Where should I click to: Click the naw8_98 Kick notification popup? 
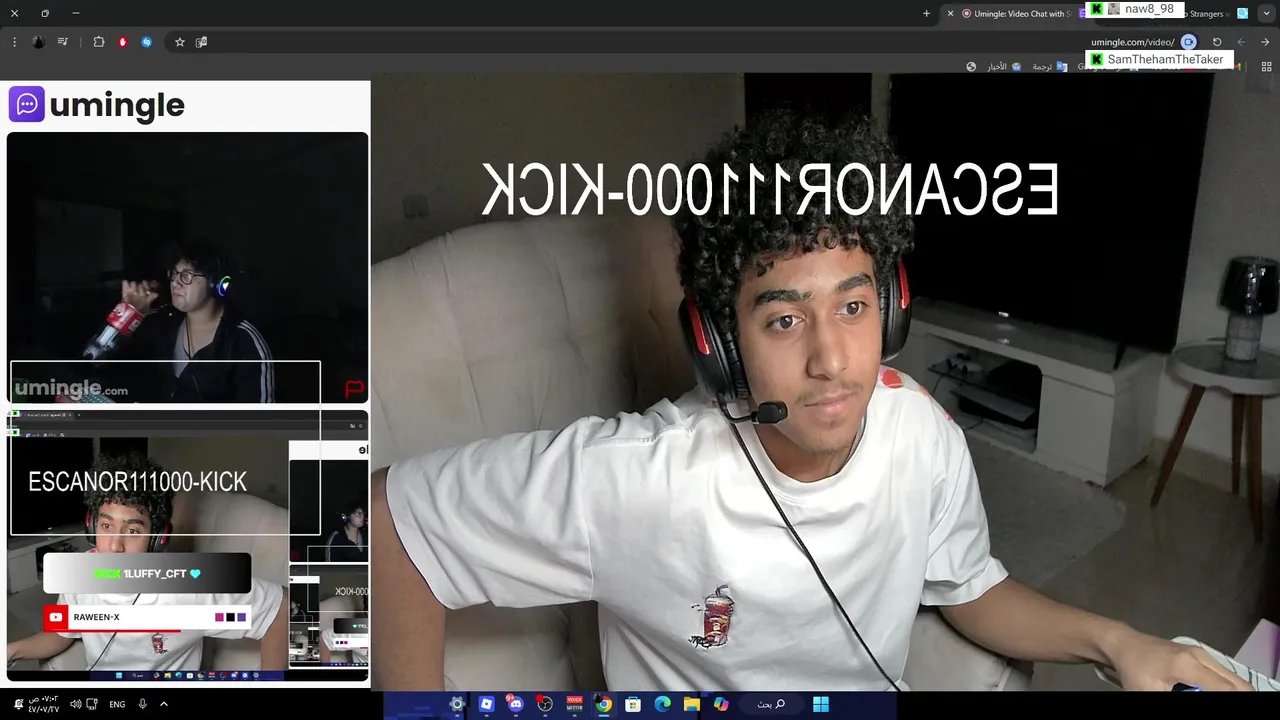(x=1135, y=9)
